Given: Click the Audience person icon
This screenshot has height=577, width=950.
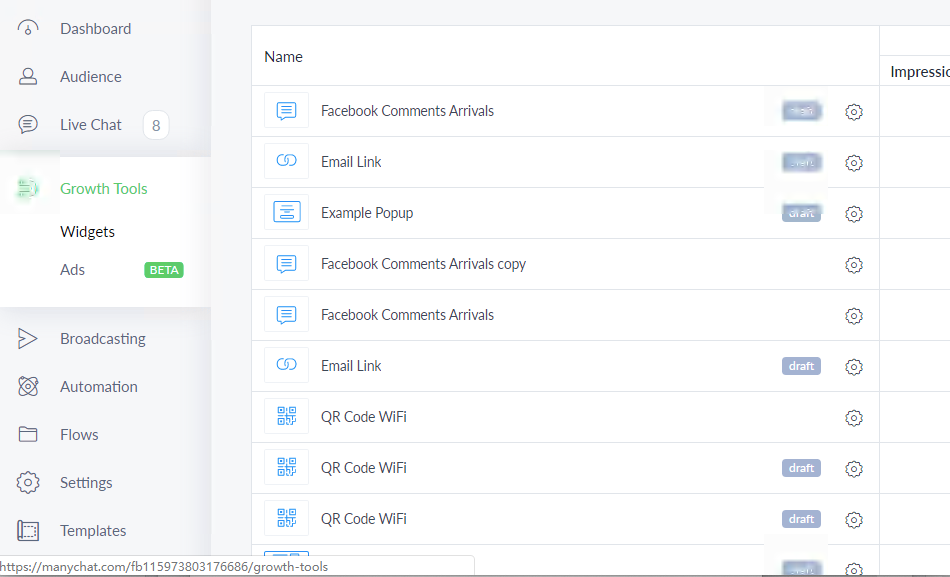Looking at the screenshot, I should (x=28, y=77).
